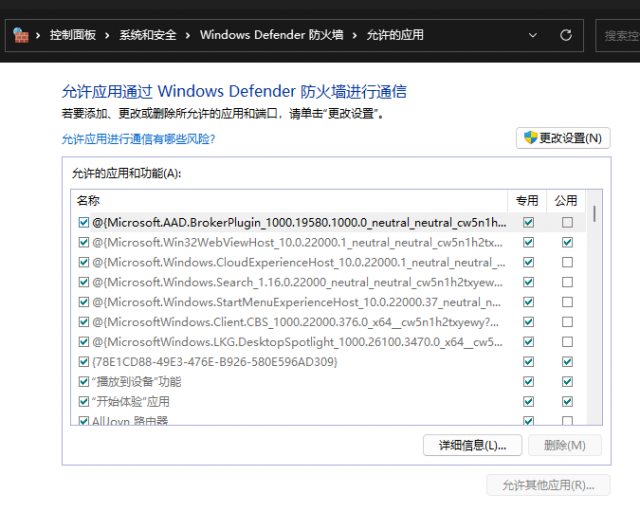The width and height of the screenshot is (640, 530).
Task: Click the 允许其他应用(R)... button
Action: (x=548, y=486)
